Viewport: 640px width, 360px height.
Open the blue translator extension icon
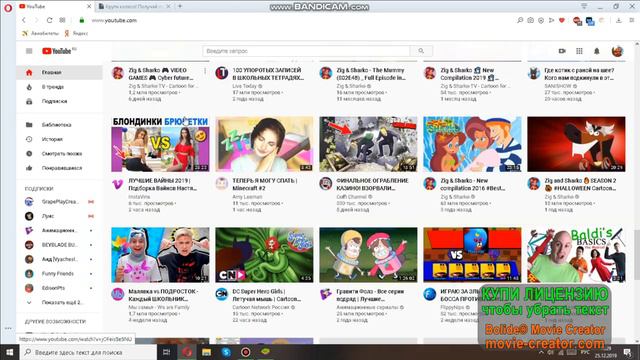click(590, 21)
